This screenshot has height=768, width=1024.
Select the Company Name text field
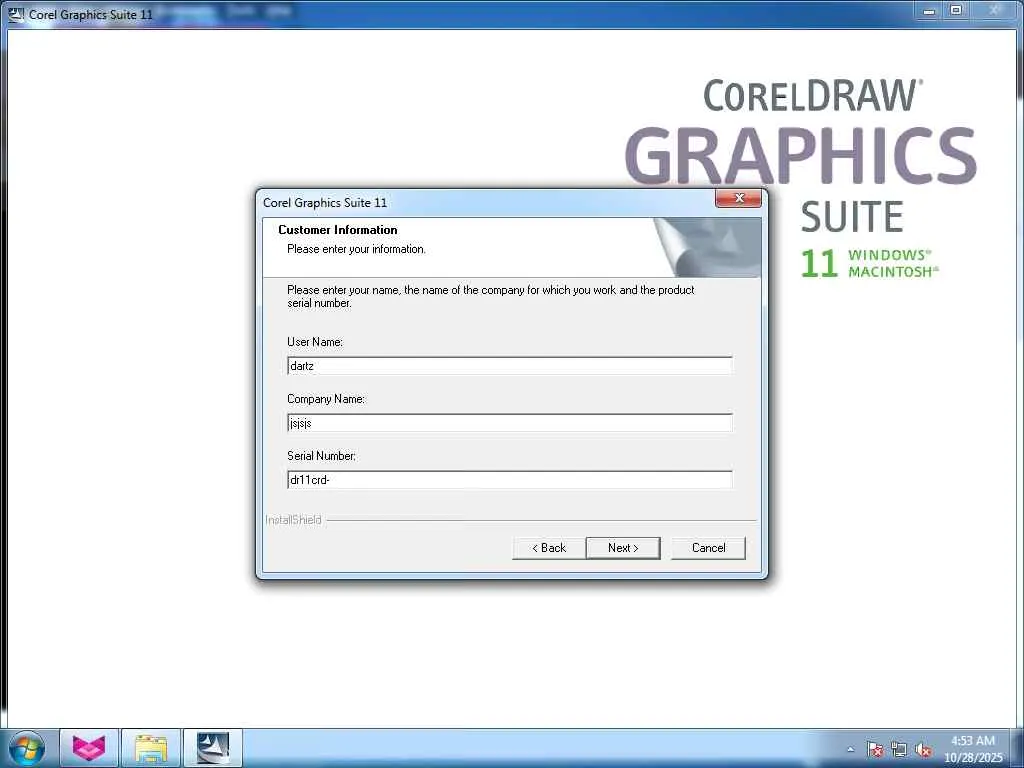509,423
